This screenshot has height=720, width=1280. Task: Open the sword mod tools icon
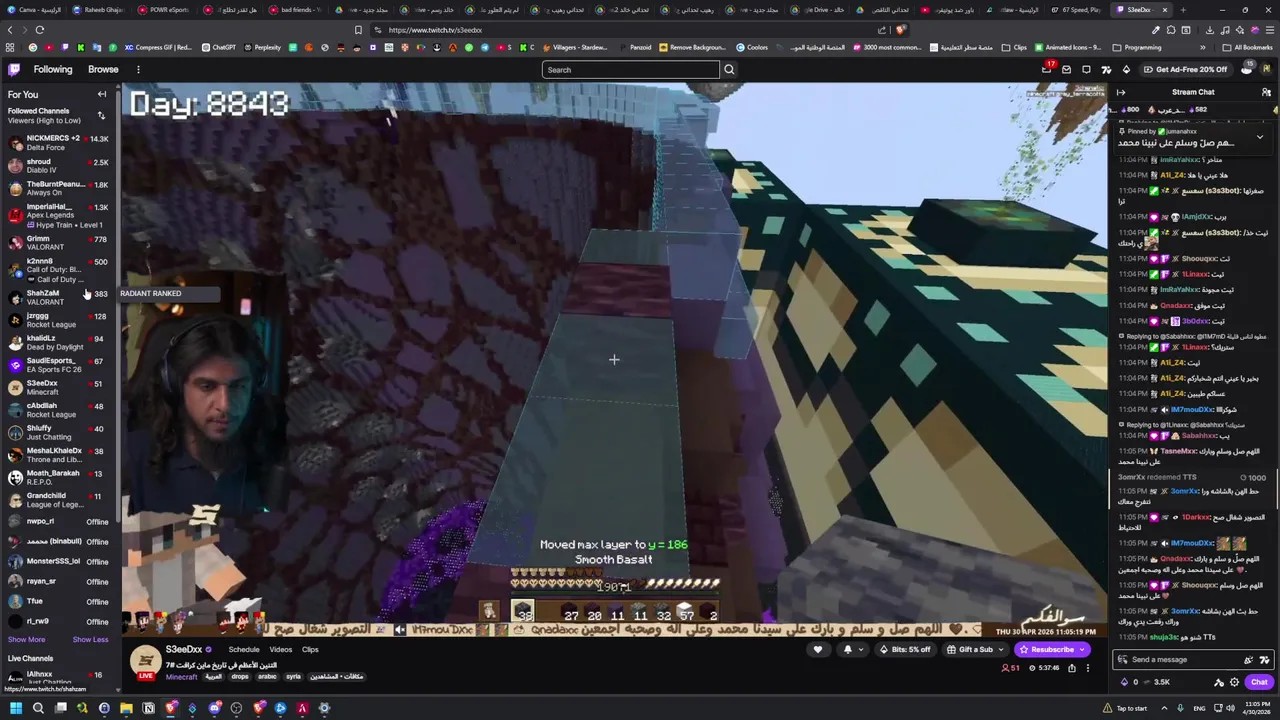coord(1219,683)
